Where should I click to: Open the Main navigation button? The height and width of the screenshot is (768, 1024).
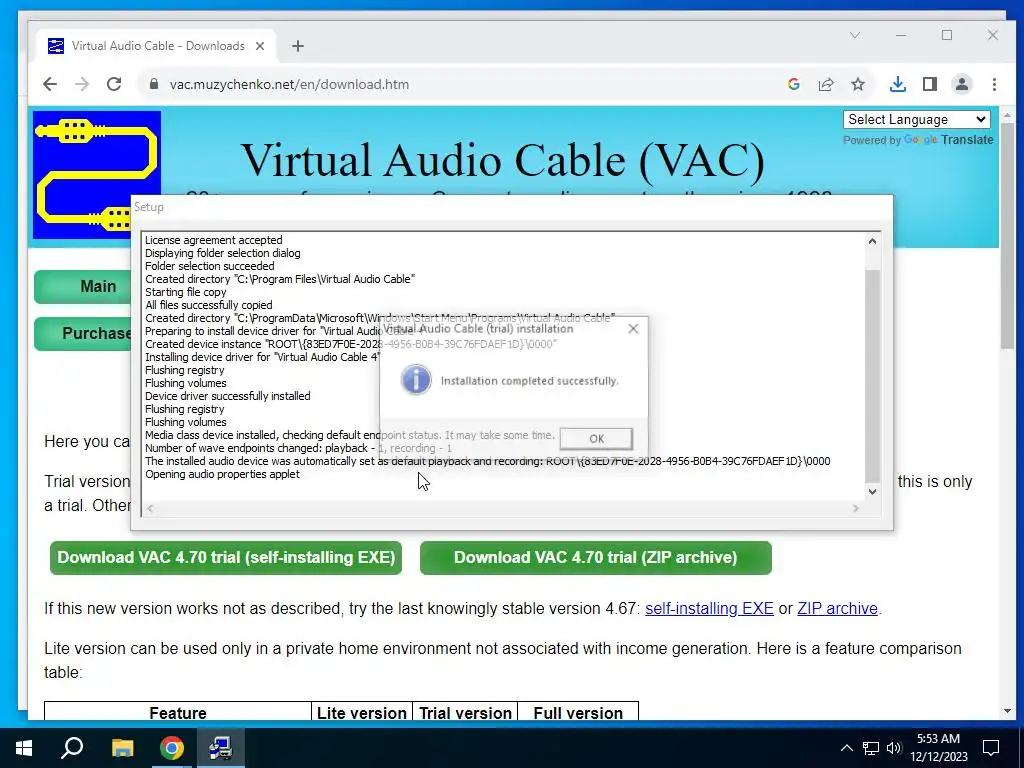[x=84, y=287]
